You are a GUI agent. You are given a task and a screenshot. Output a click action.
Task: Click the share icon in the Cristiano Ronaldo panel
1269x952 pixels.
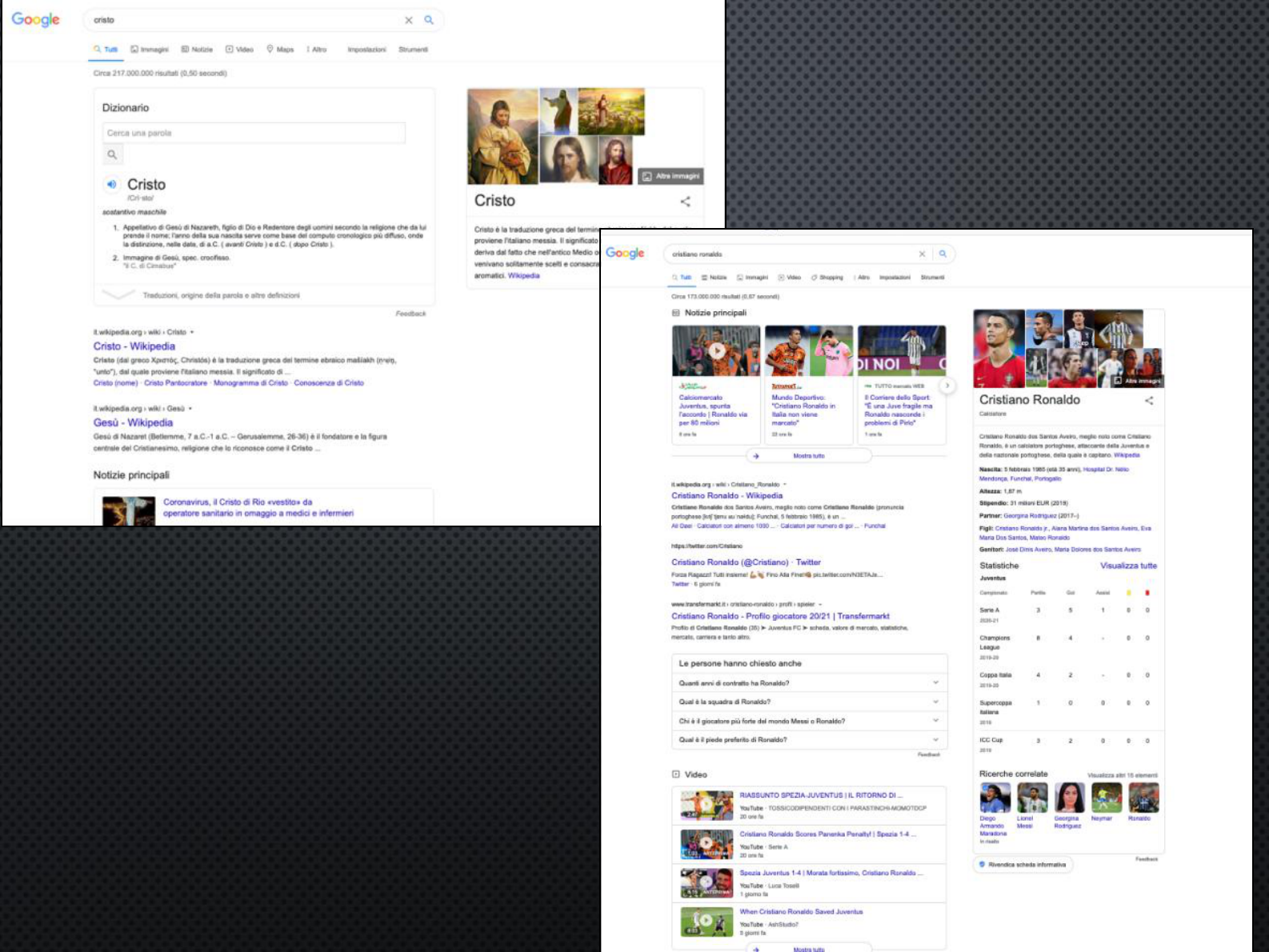(x=1149, y=401)
